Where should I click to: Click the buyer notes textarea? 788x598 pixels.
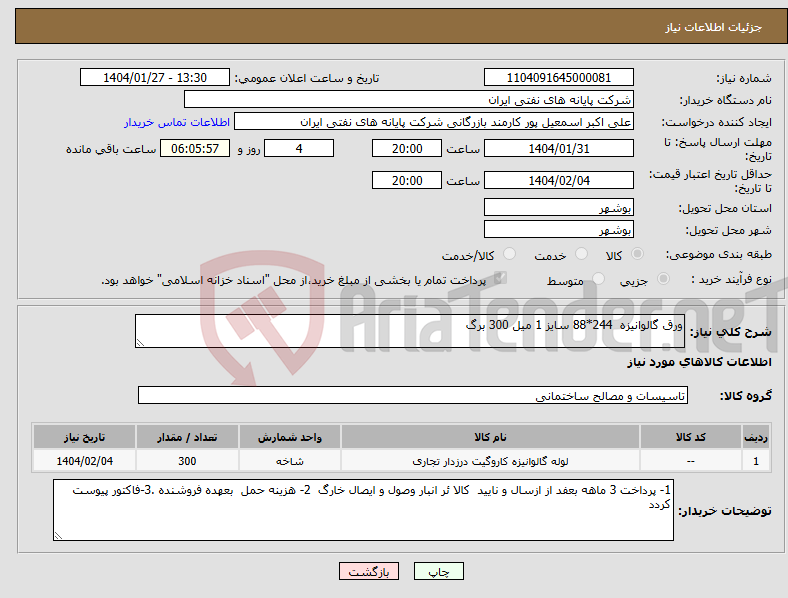point(363,510)
